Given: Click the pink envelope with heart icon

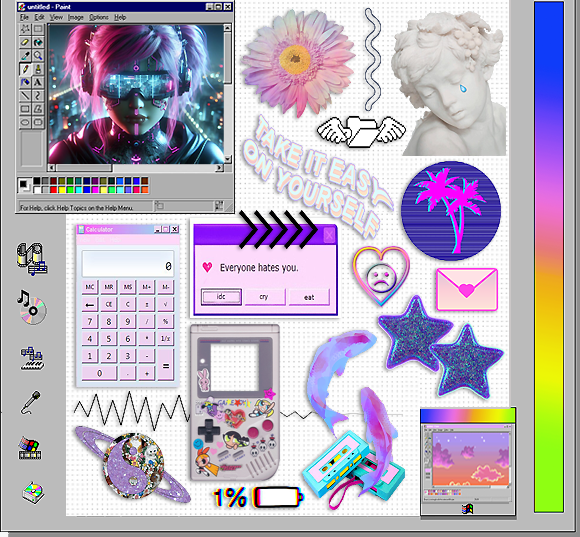Looking at the screenshot, I should 467,290.
